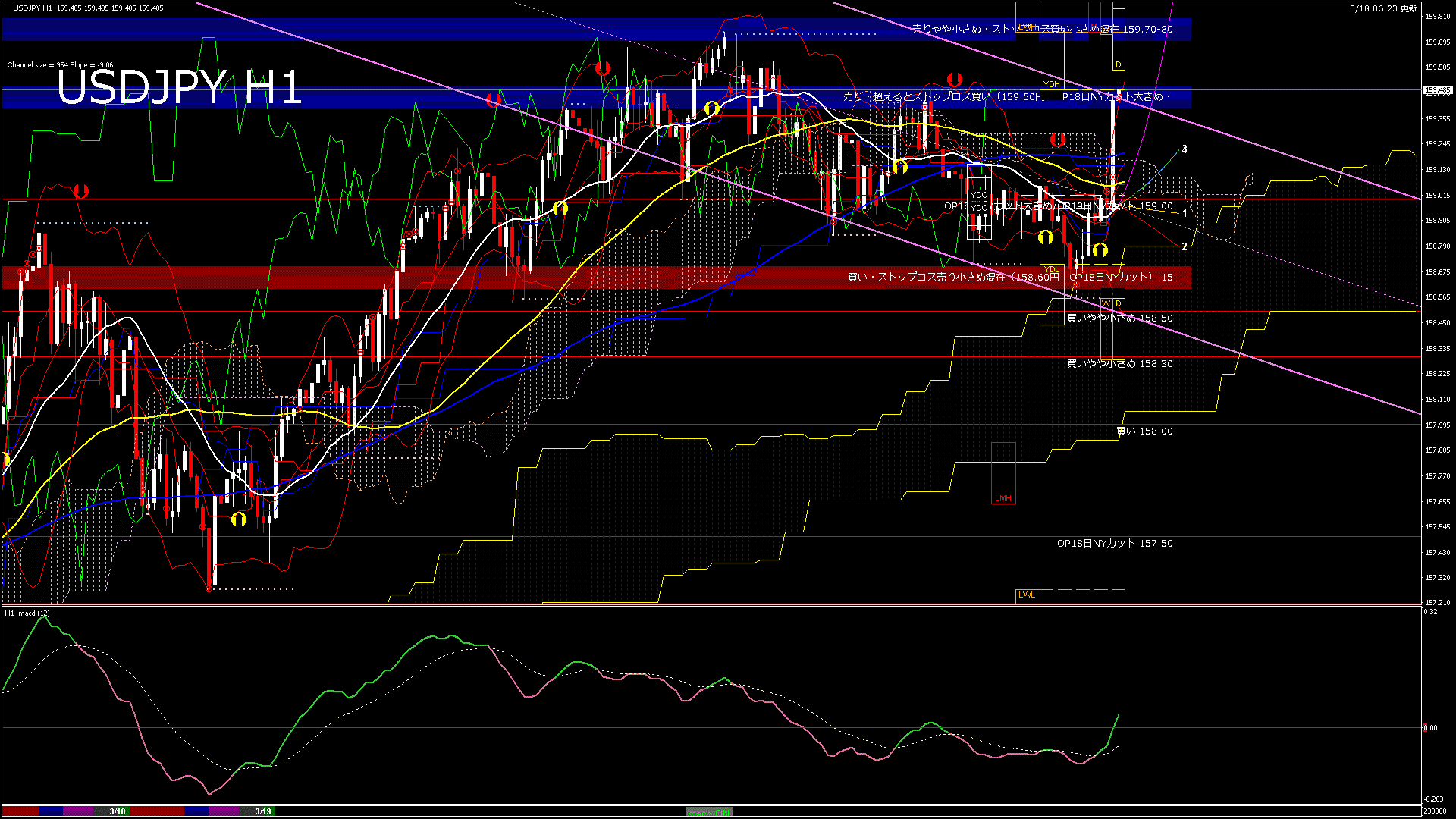Click the yellow up arrow near the chart's lowest candles

[239, 519]
